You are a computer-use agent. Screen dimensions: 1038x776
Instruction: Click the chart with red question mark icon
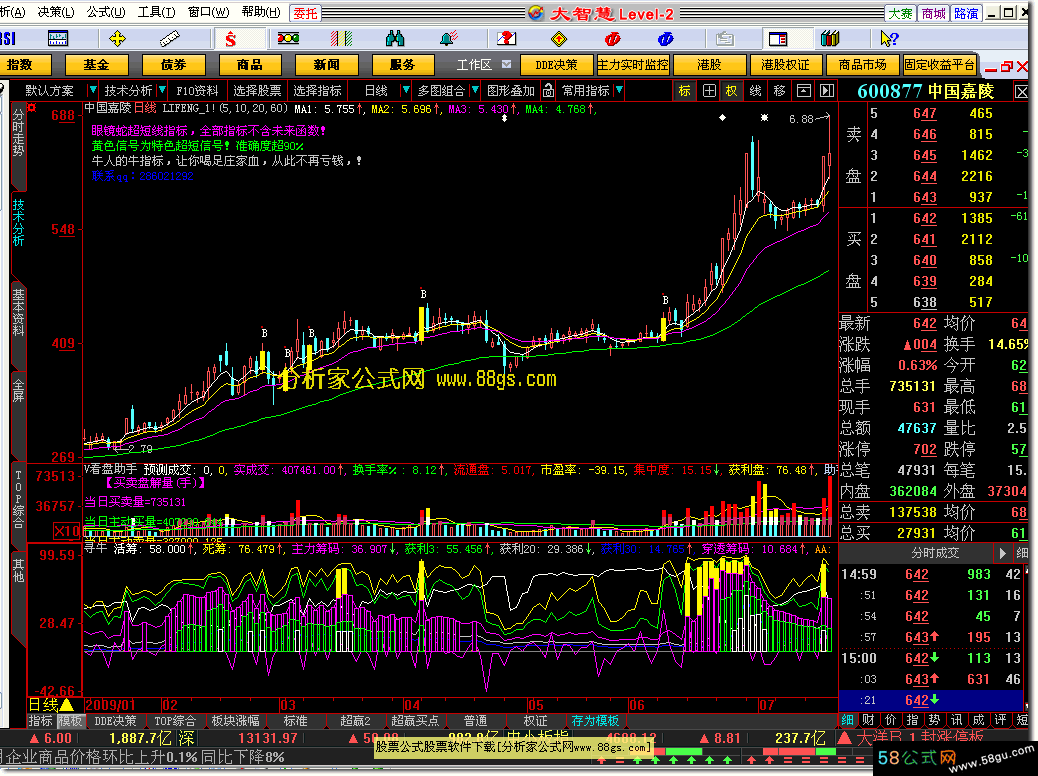(506, 39)
